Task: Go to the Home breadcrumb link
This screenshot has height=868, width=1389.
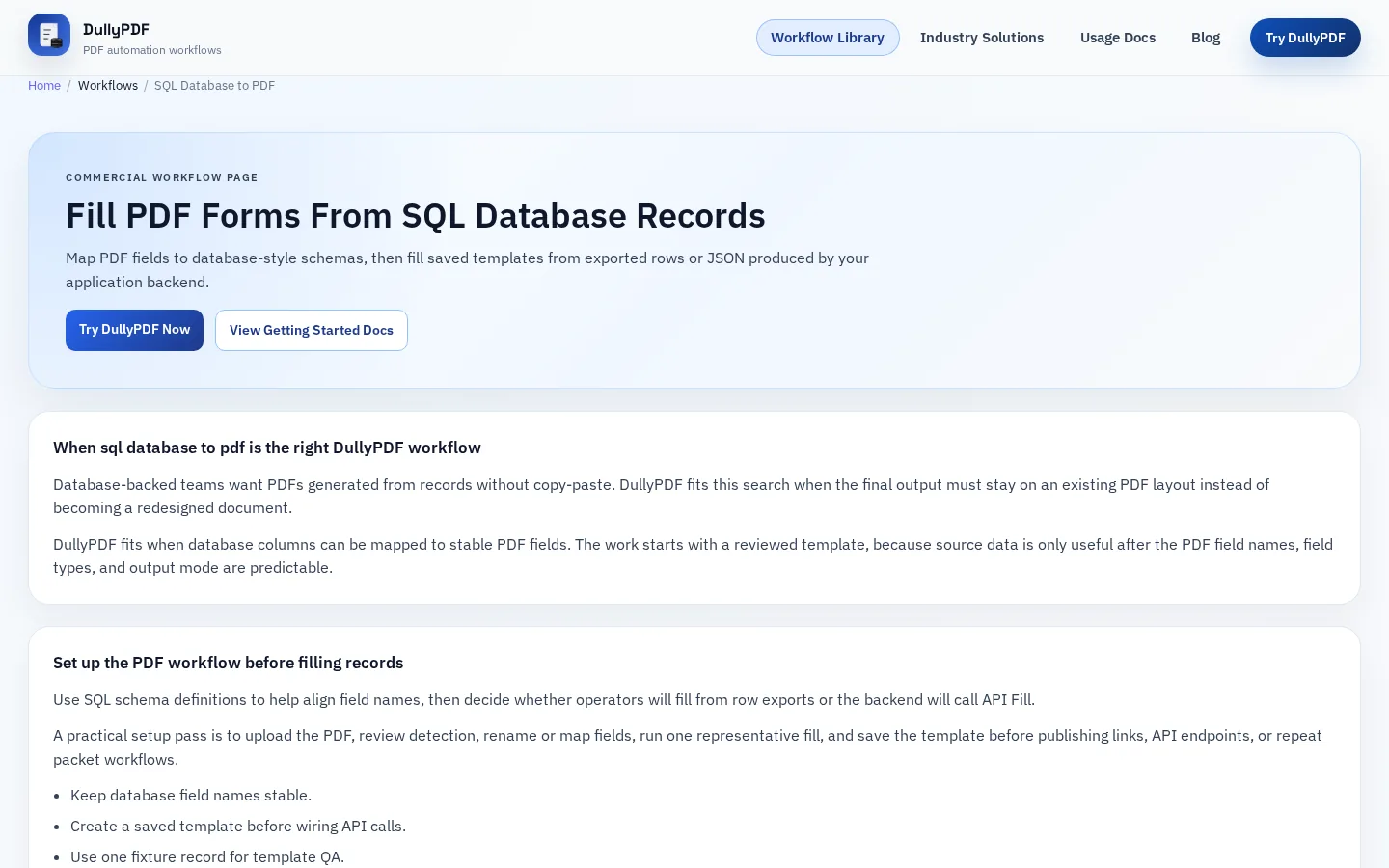Action: [44, 86]
